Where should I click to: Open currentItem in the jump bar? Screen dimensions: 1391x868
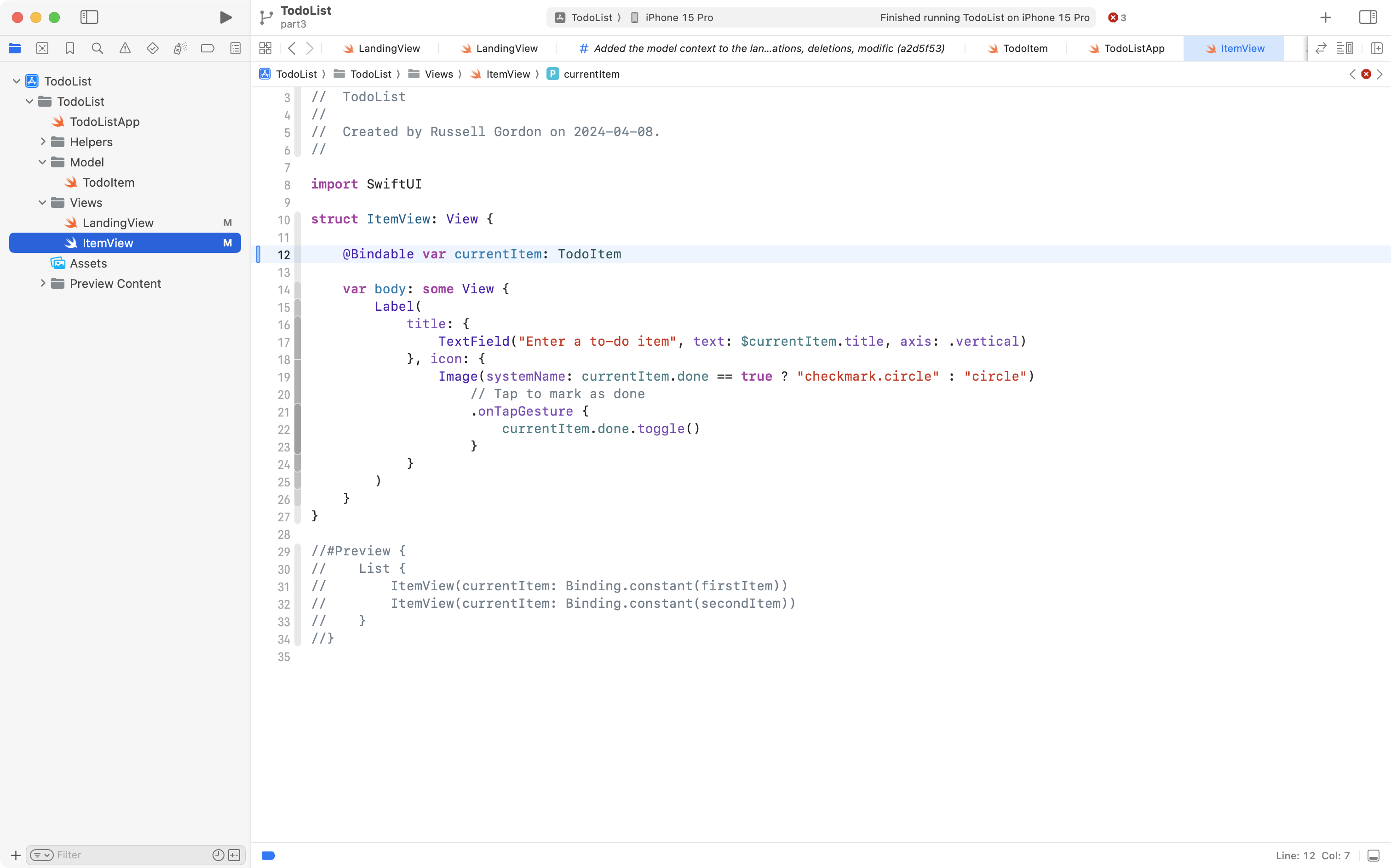click(591, 74)
